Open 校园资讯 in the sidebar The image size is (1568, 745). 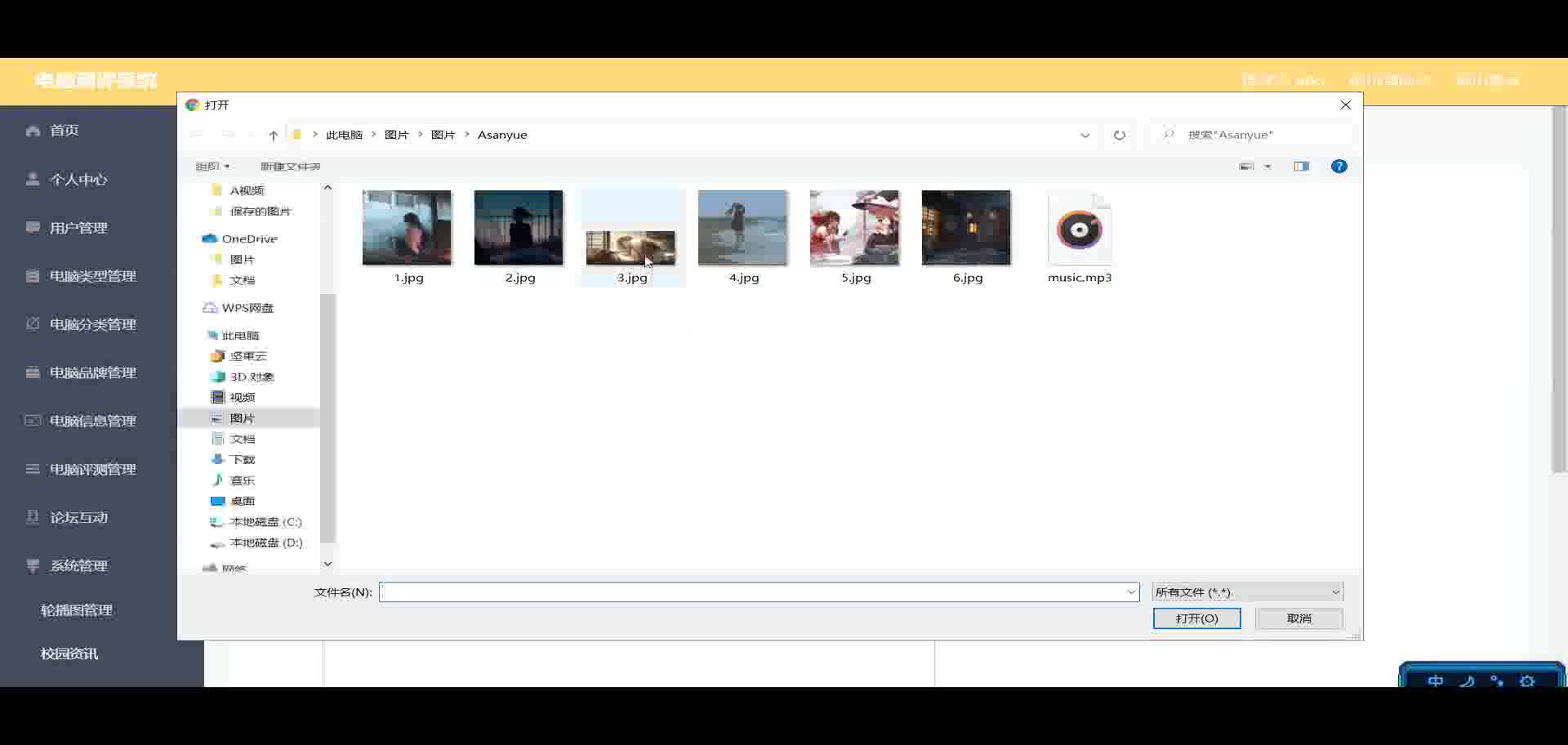[69, 654]
